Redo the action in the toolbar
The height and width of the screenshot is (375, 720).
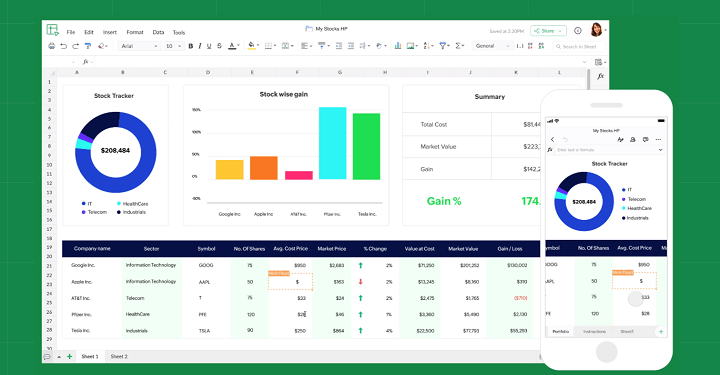(x=75, y=46)
